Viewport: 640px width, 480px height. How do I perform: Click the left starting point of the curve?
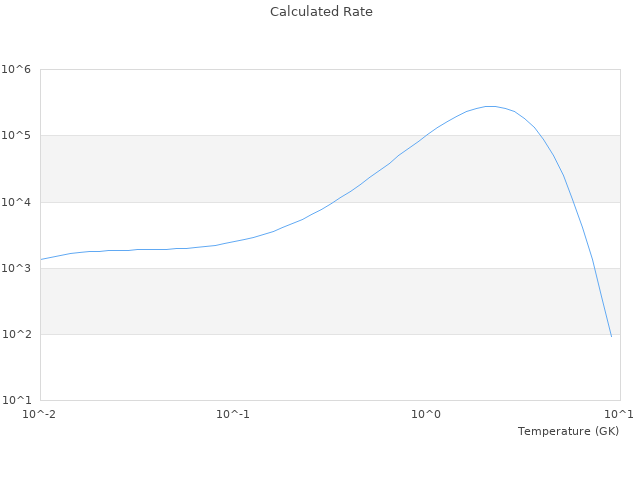click(x=40, y=259)
